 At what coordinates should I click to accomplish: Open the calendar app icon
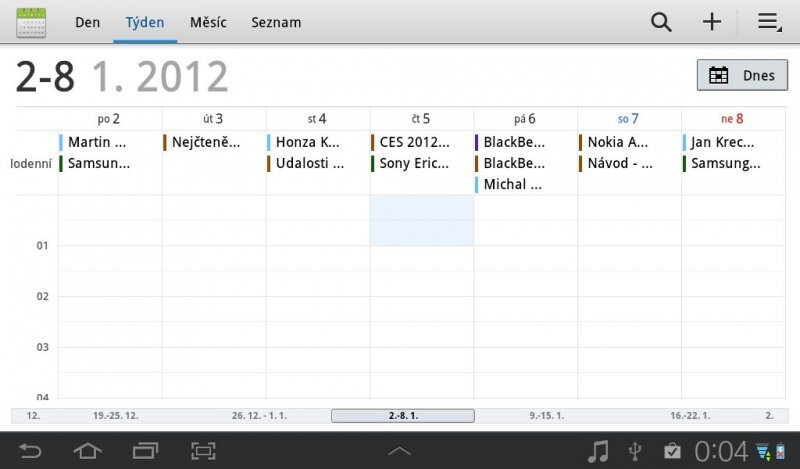(x=31, y=22)
